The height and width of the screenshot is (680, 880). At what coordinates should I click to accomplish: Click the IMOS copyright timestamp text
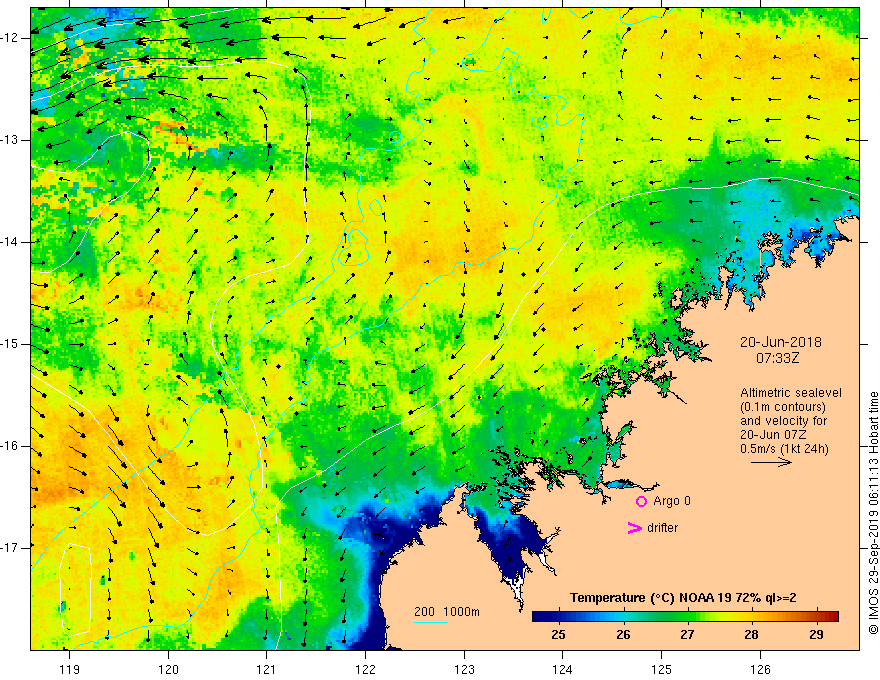coord(873,513)
